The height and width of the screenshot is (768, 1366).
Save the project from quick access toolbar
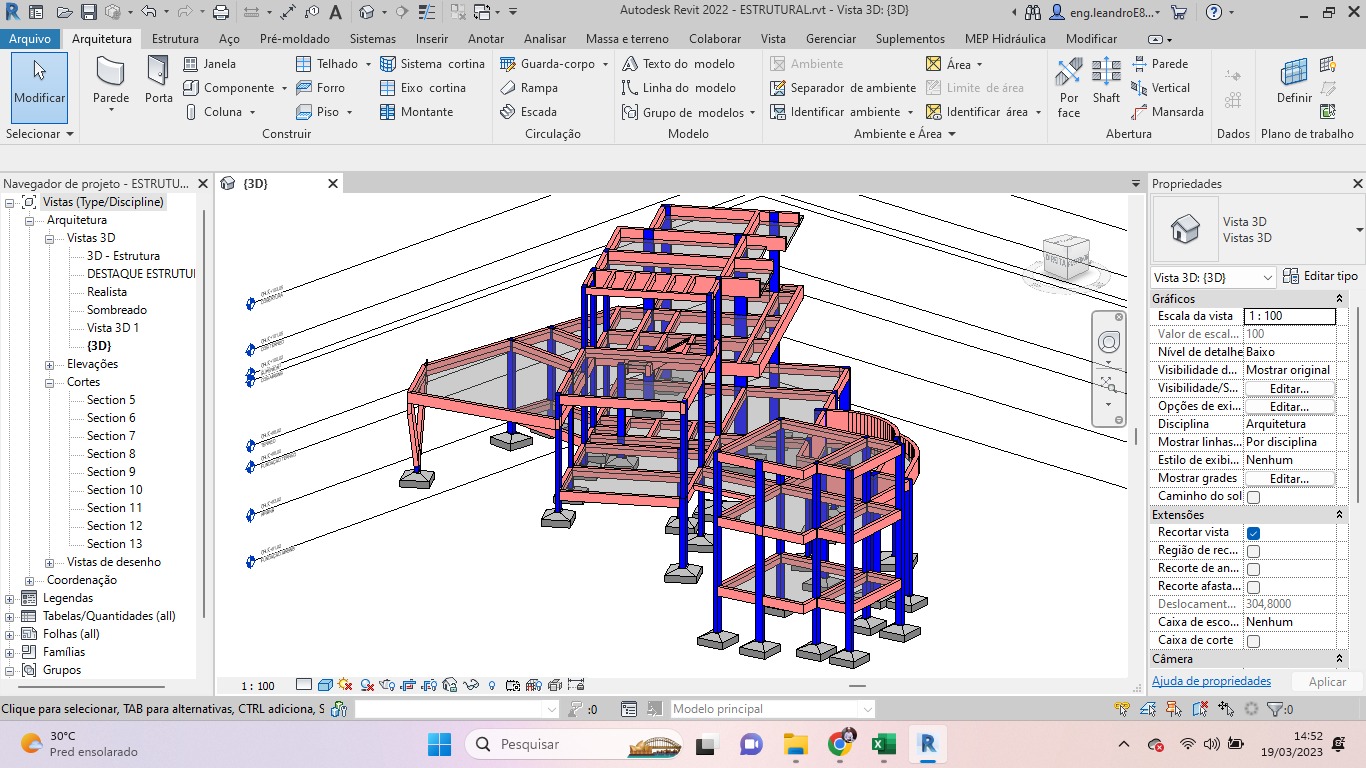[x=88, y=12]
